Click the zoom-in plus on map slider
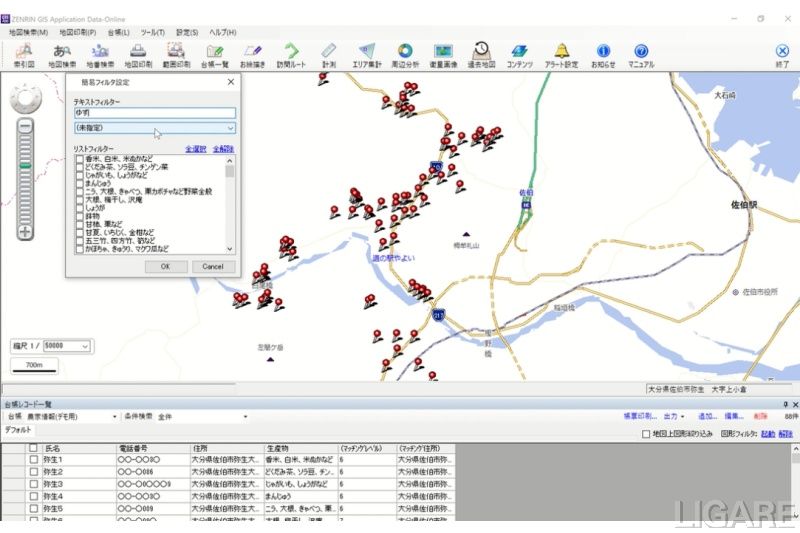 [x=25, y=231]
